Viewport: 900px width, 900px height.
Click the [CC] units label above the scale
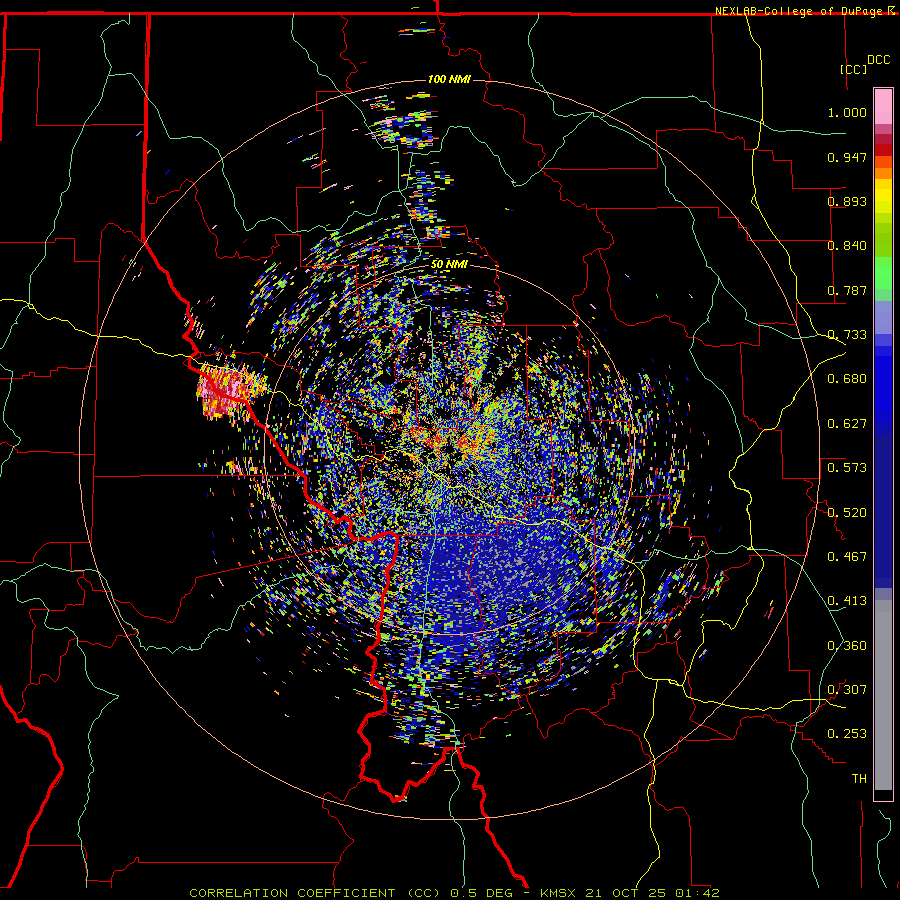coord(853,69)
